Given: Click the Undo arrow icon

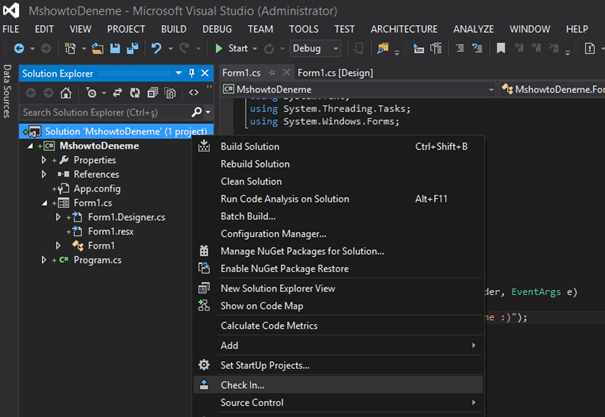Looking at the screenshot, I should tap(156, 49).
